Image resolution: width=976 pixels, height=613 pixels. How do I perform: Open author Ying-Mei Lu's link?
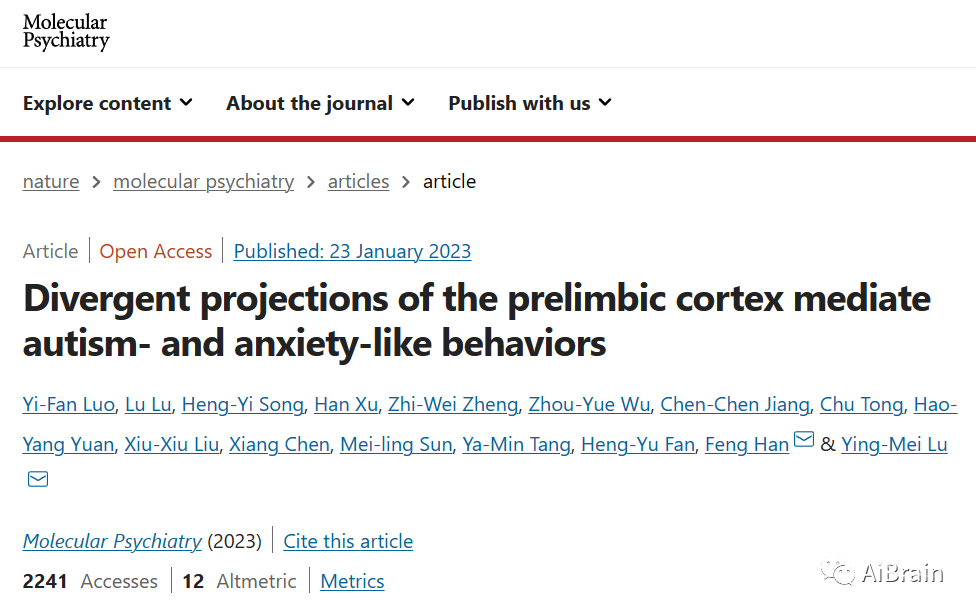894,444
